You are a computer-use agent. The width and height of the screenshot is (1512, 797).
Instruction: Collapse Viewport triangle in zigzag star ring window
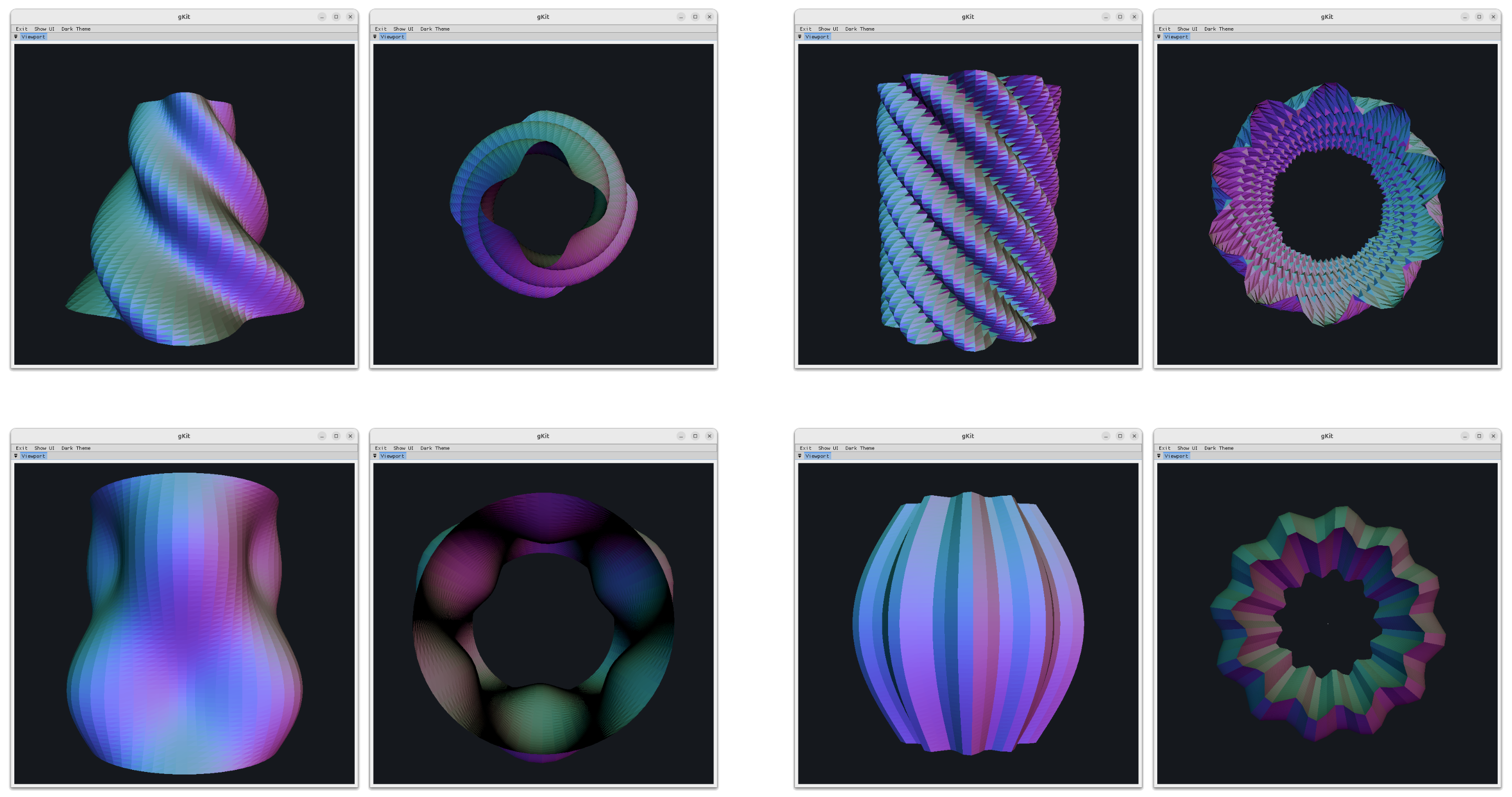tap(1159, 456)
